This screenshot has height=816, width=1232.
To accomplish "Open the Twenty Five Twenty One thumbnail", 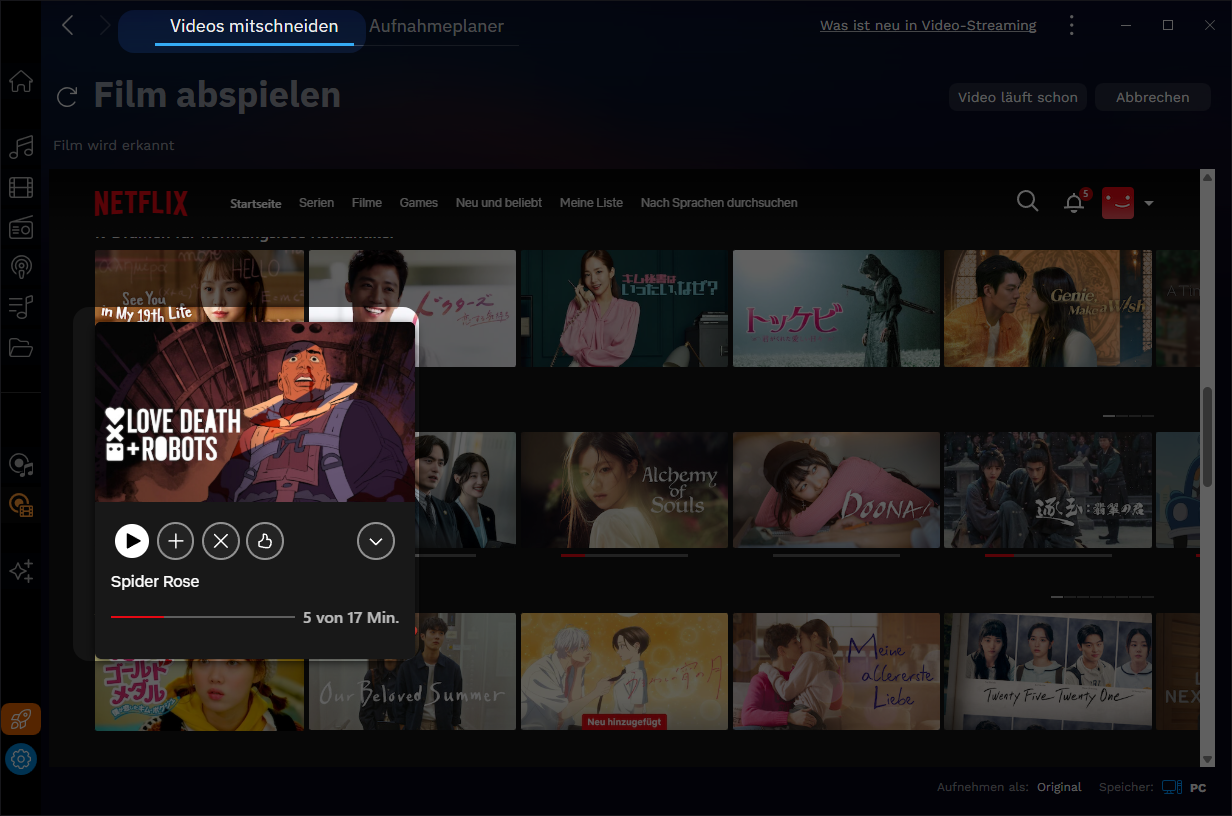I will pos(1048,672).
